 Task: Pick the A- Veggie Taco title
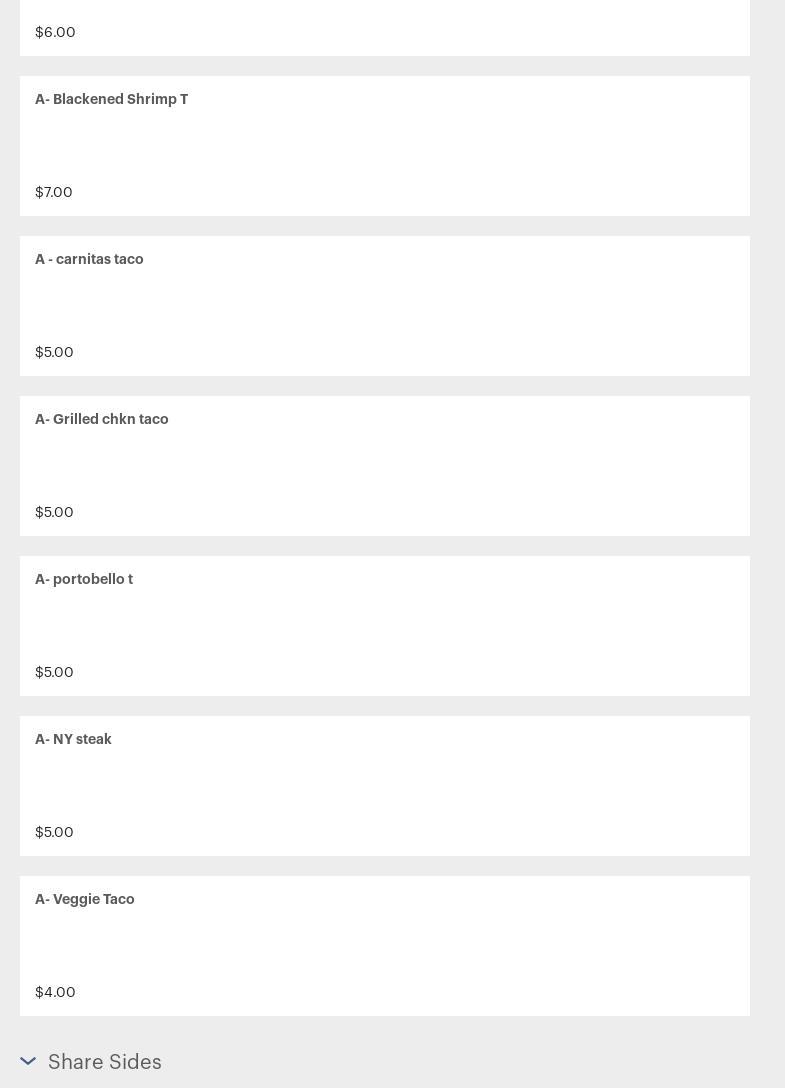coord(85,899)
